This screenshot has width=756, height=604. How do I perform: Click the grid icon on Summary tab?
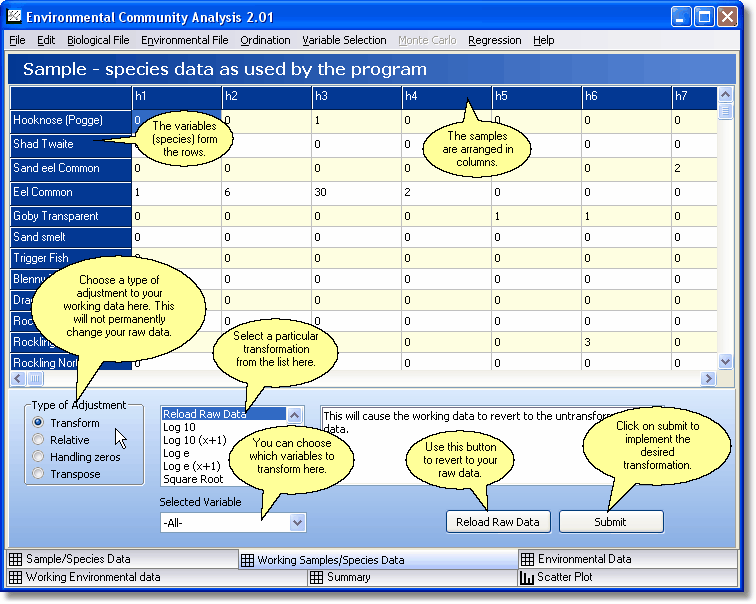click(316, 577)
